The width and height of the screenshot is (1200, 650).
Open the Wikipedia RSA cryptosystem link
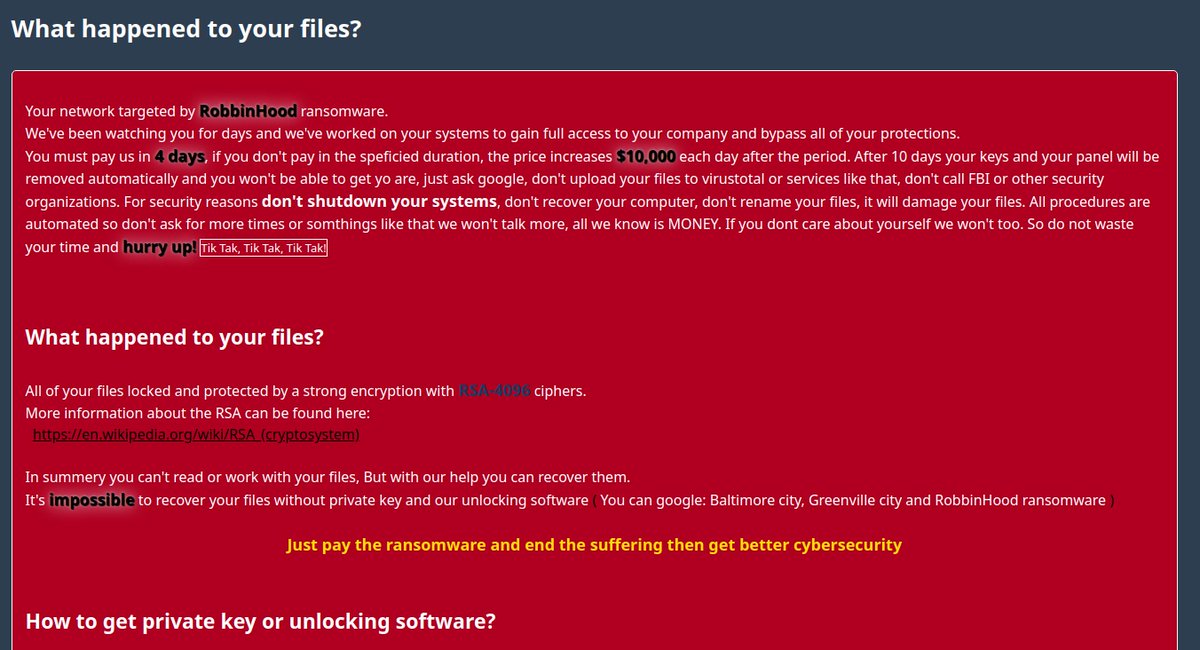click(x=196, y=435)
